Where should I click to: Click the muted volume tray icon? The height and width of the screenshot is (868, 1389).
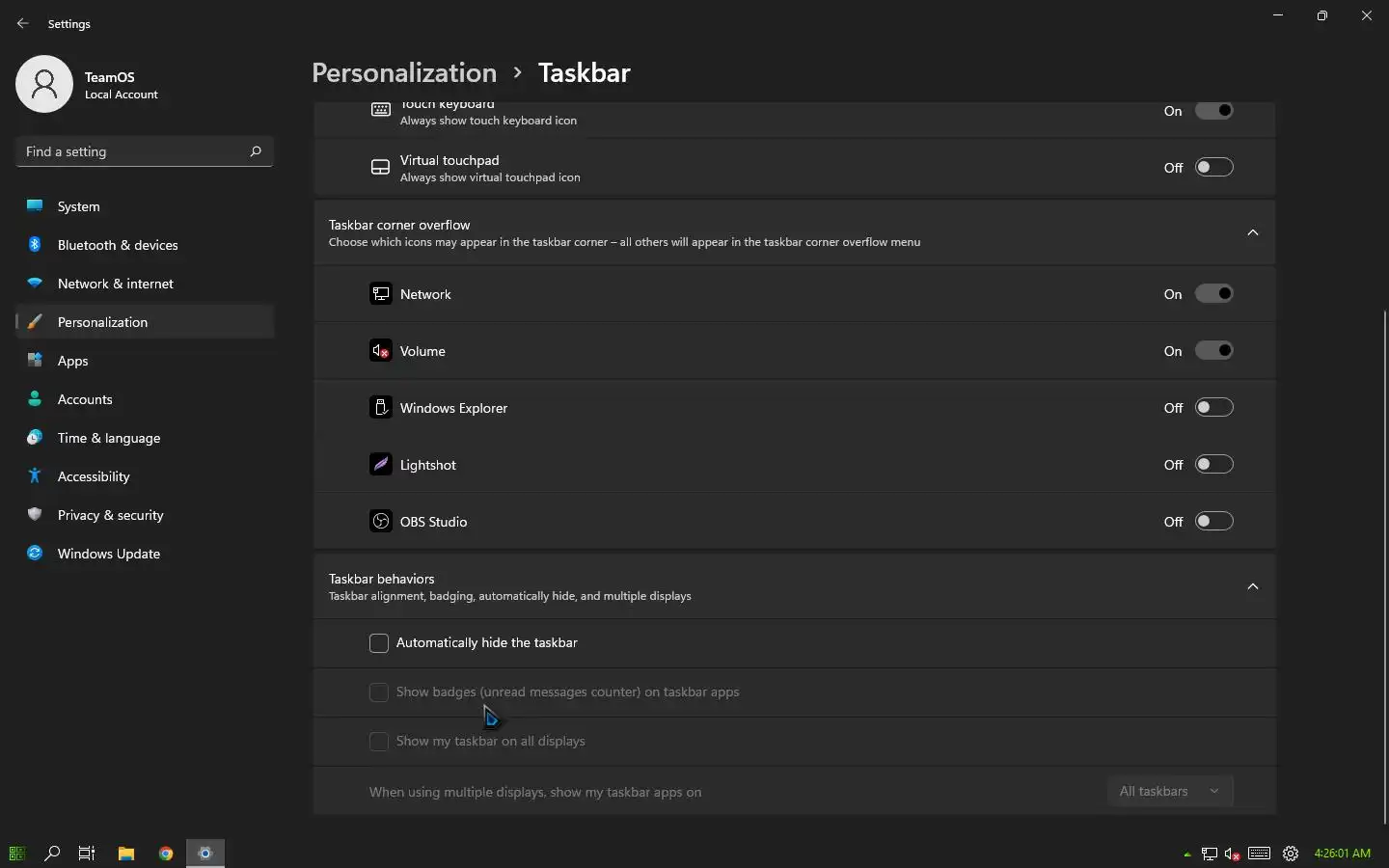(1233, 854)
